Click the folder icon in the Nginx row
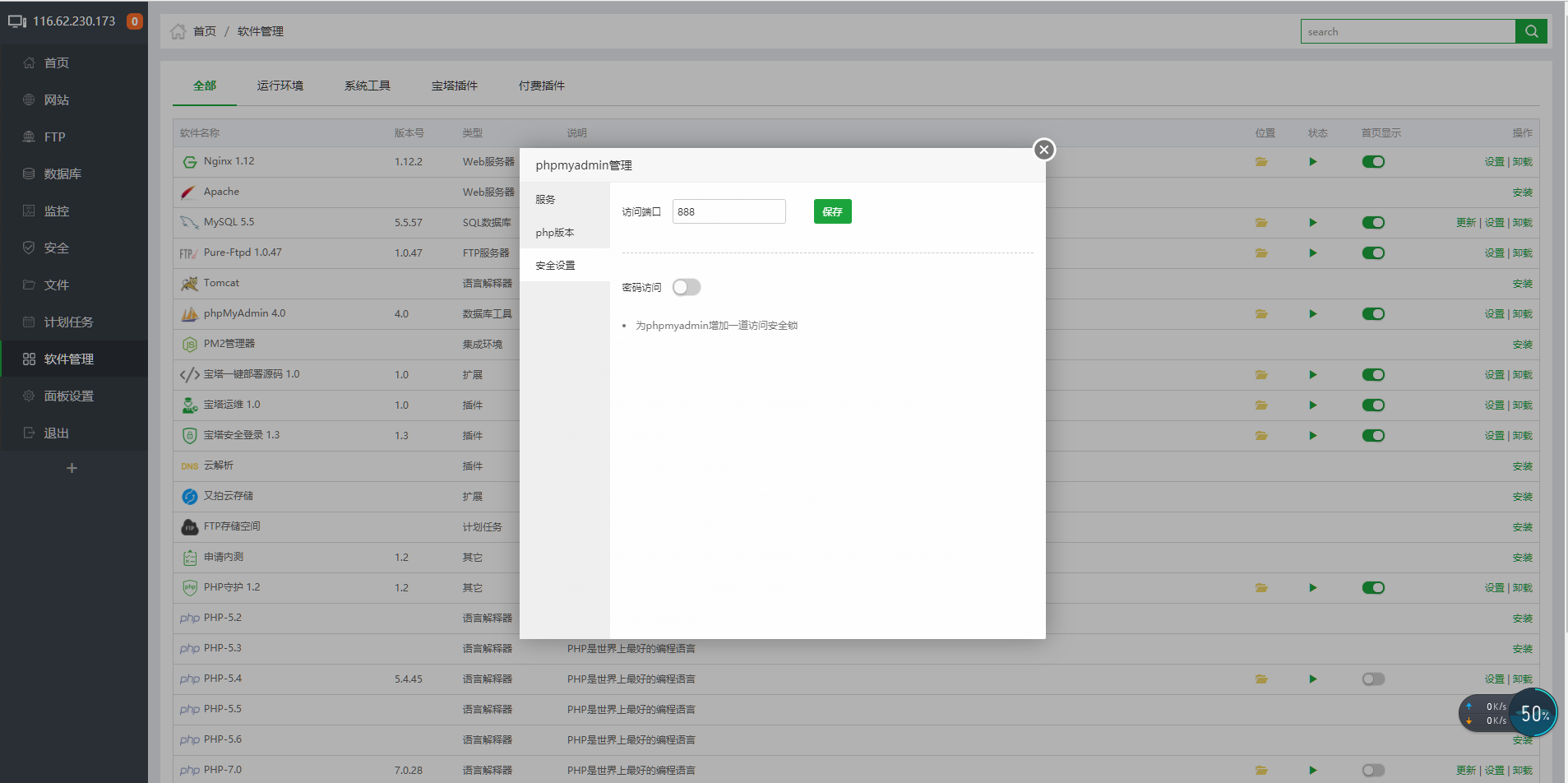This screenshot has width=1568, height=783. click(1263, 161)
